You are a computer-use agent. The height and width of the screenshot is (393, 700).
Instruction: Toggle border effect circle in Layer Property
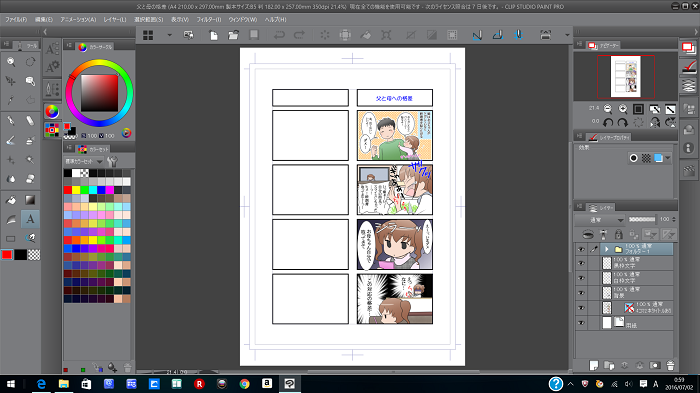[633, 158]
